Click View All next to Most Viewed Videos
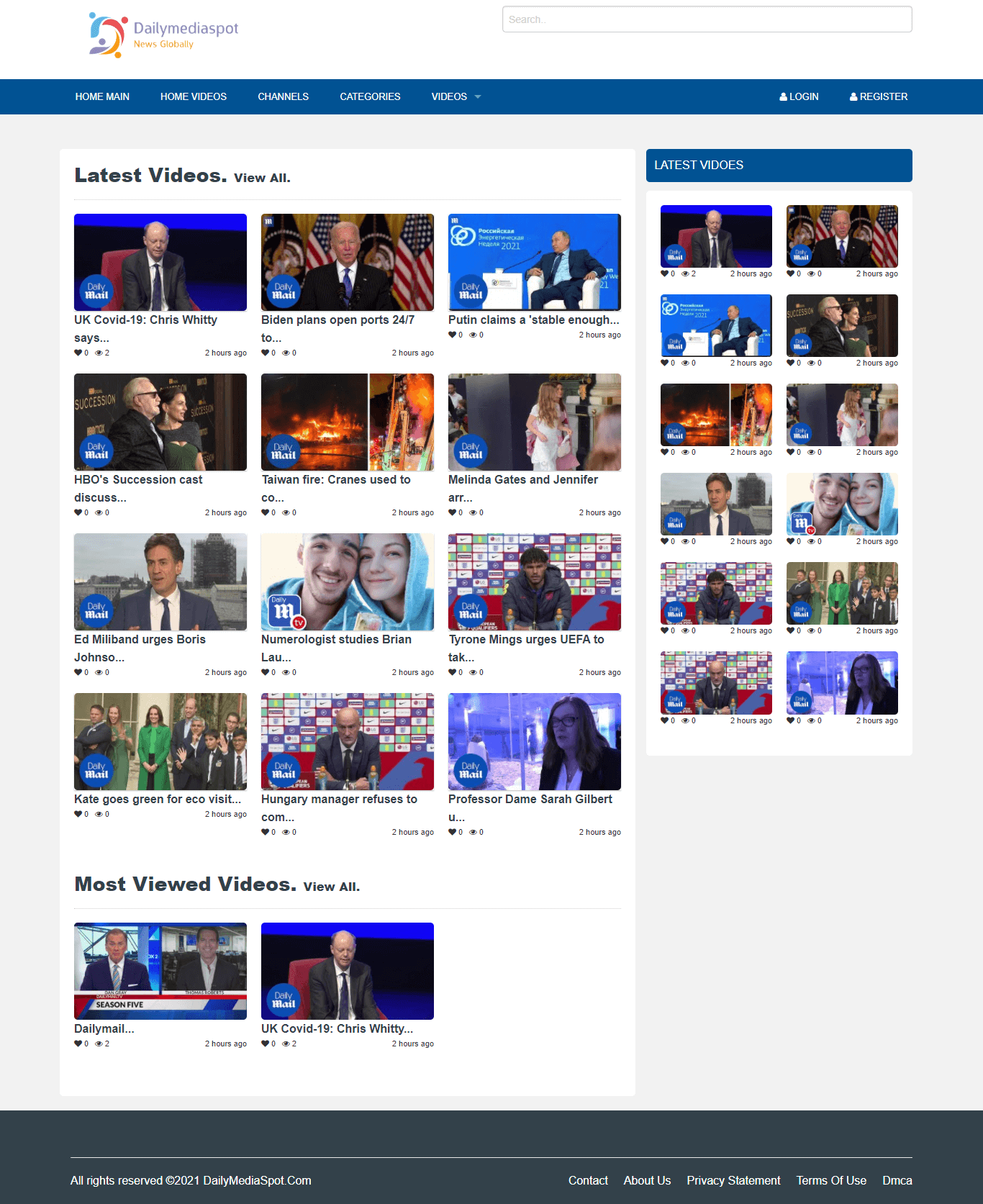The height and width of the screenshot is (1204, 983). (331, 887)
